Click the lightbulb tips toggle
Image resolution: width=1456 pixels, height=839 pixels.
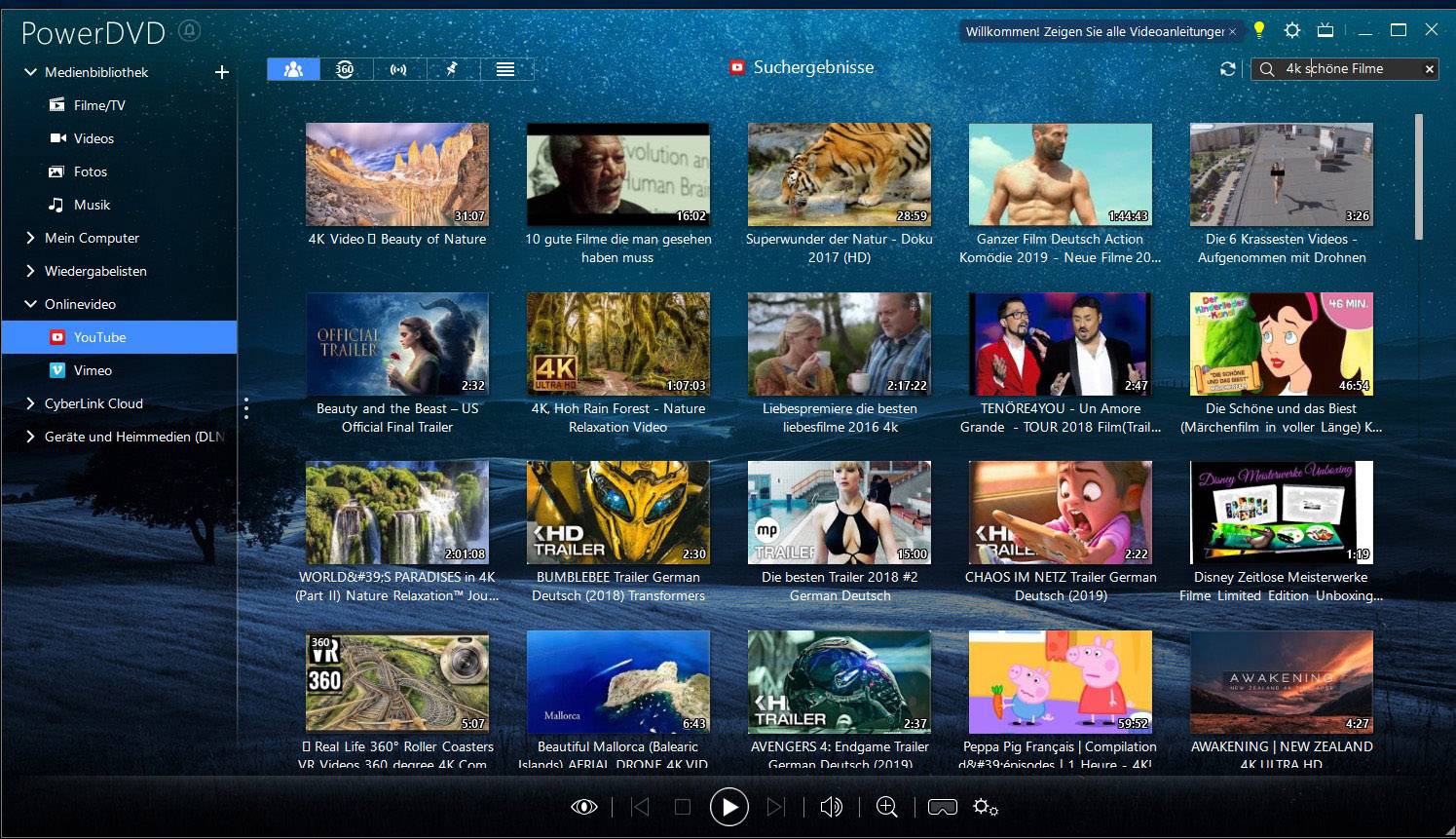click(x=1258, y=30)
